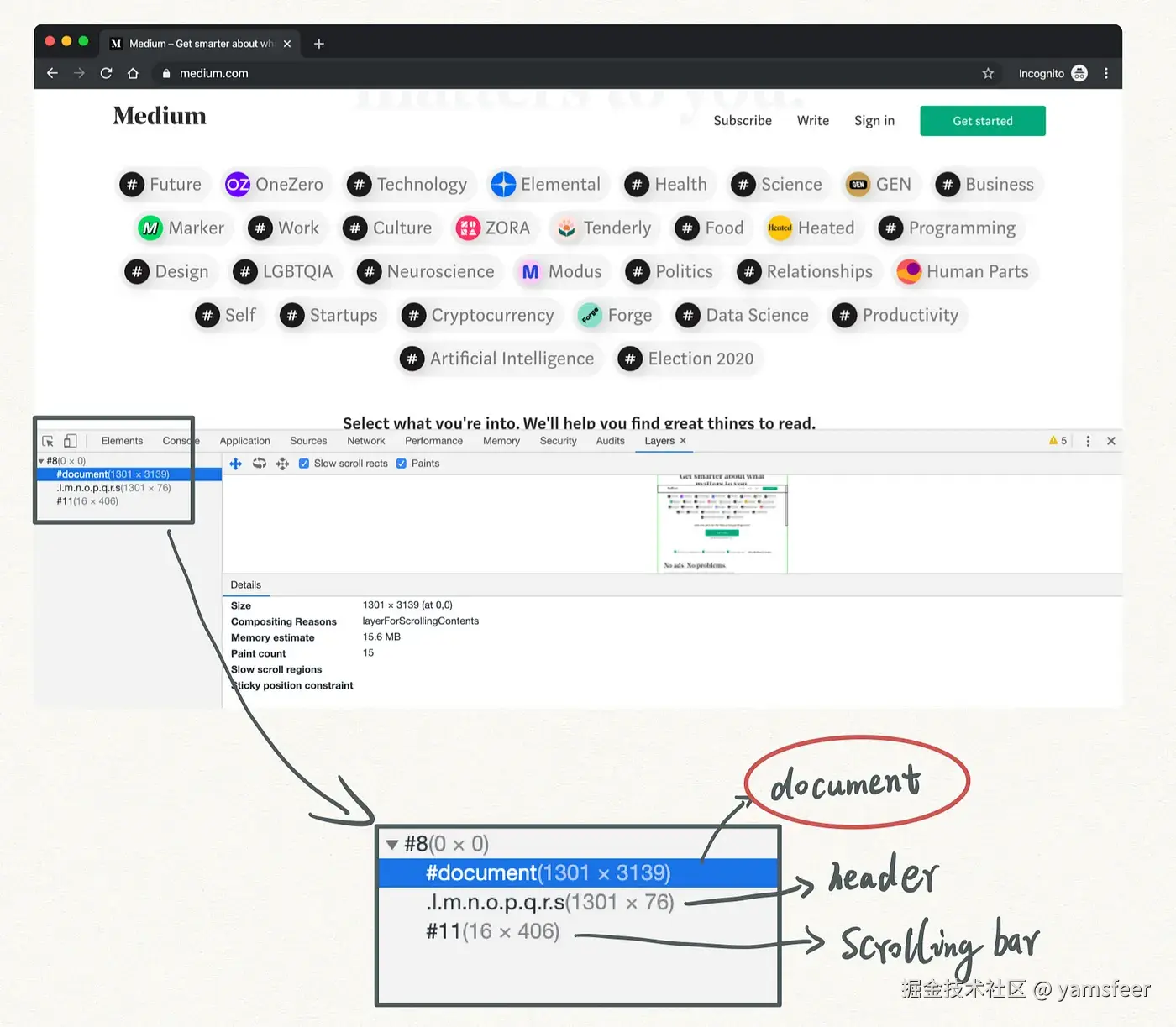
Task: Toggle the DevTools device toolbar icon
Action: pos(71,441)
